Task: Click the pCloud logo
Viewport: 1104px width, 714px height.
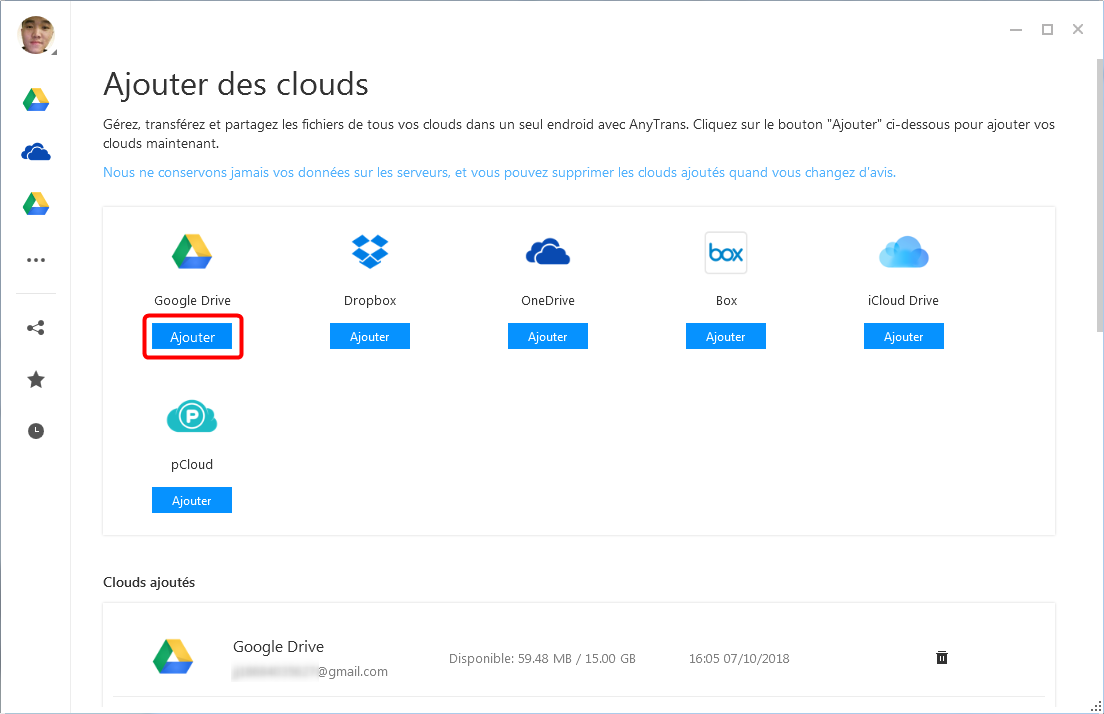Action: pos(192,416)
